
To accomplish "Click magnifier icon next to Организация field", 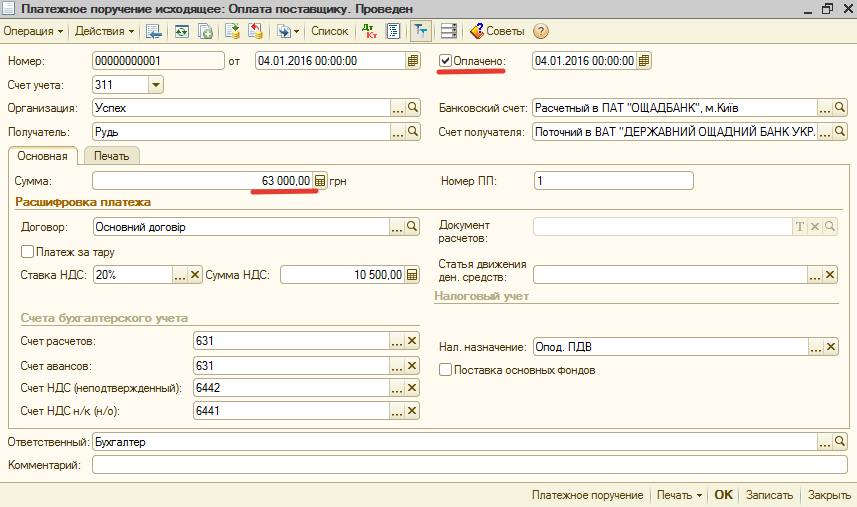I will [412, 108].
